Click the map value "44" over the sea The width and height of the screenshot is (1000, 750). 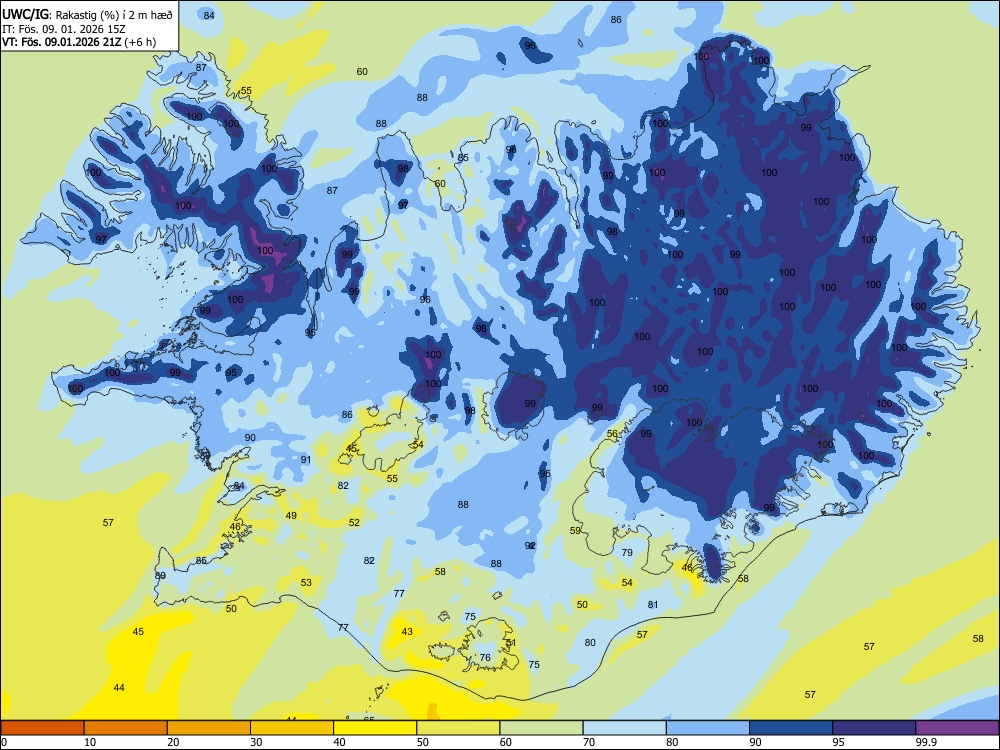coord(119,688)
